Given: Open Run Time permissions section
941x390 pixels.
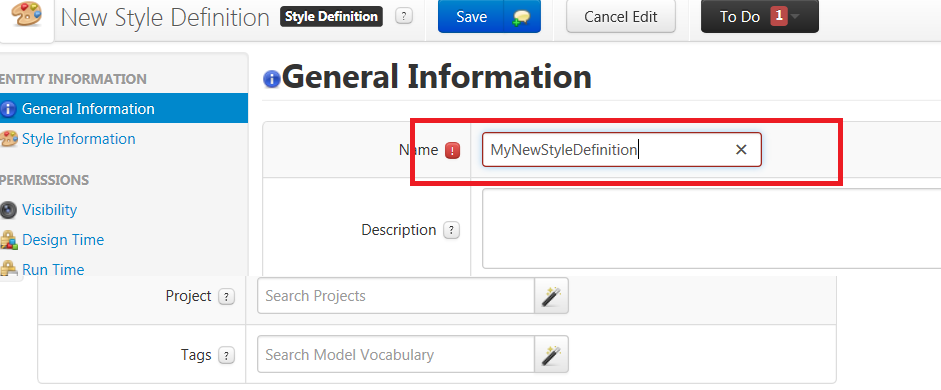Looking at the screenshot, I should (53, 269).
